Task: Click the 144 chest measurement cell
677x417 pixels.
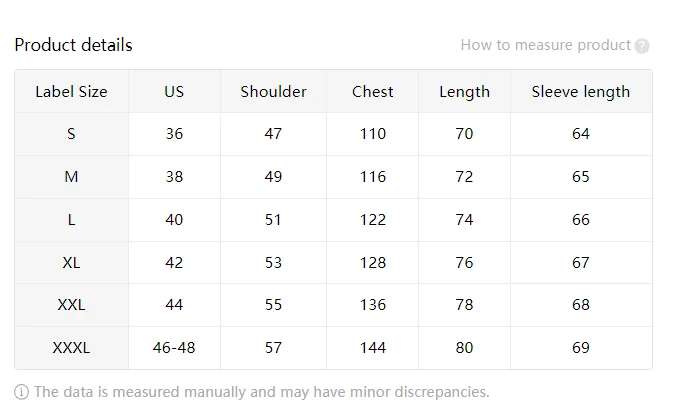Action: pyautogui.click(x=372, y=348)
